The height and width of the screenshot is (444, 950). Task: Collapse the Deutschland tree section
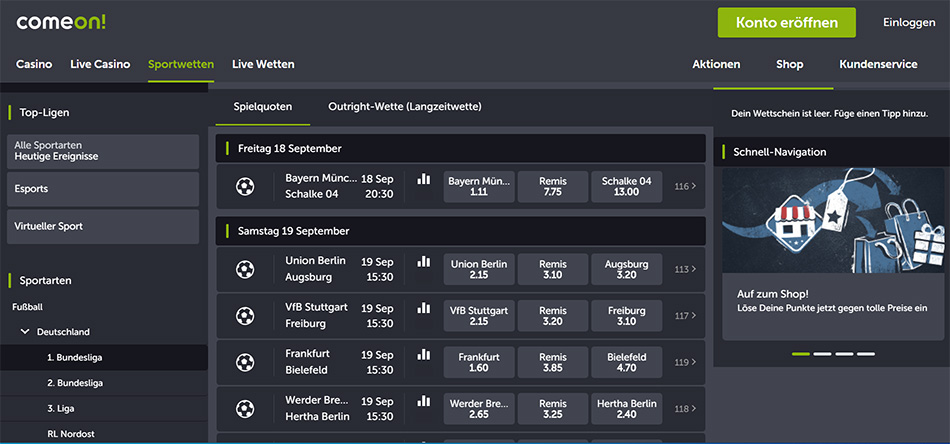point(25,332)
